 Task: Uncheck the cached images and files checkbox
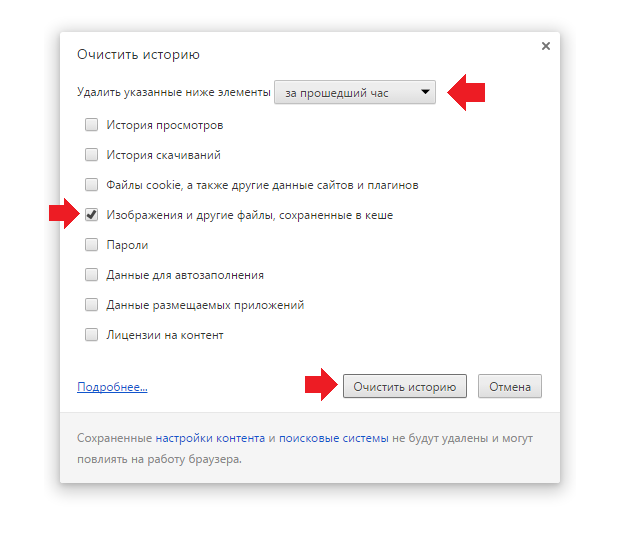click(91, 215)
